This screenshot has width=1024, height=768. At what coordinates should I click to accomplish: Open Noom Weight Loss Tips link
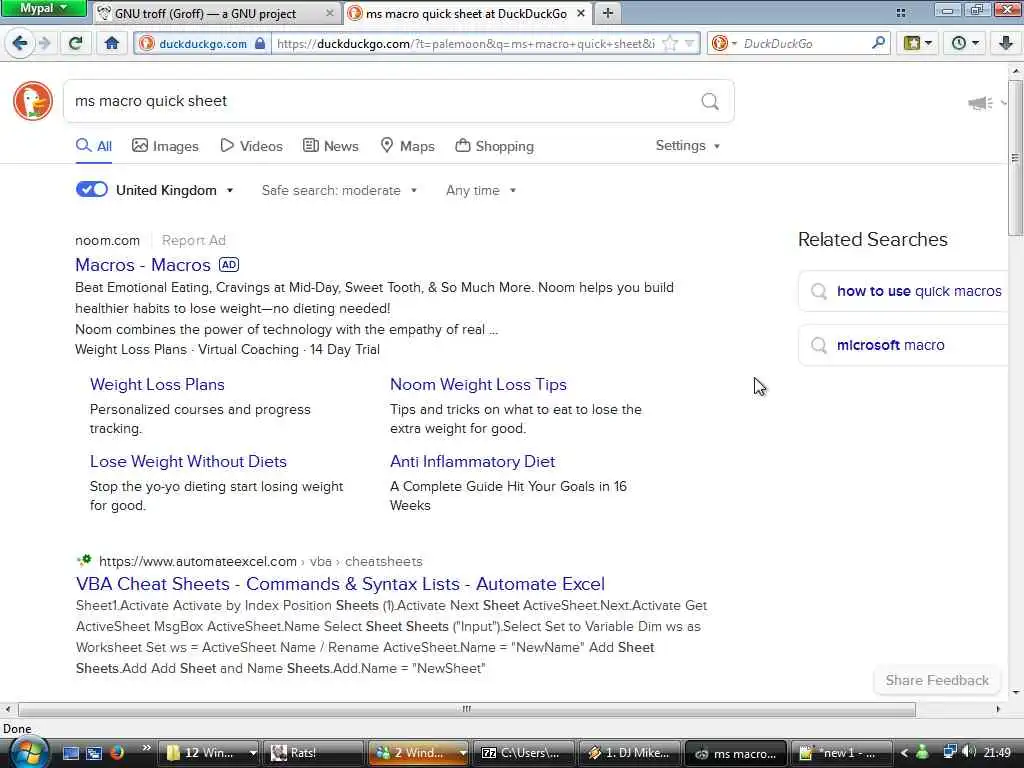tap(478, 385)
